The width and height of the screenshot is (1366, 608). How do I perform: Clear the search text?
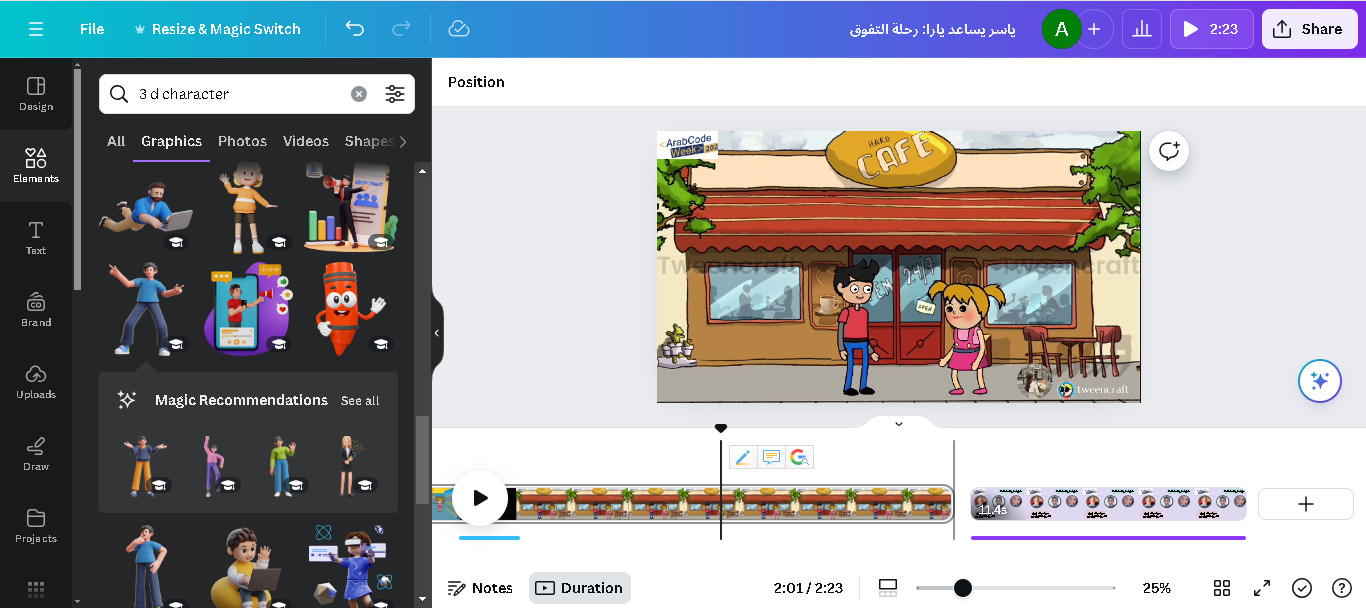pos(359,94)
